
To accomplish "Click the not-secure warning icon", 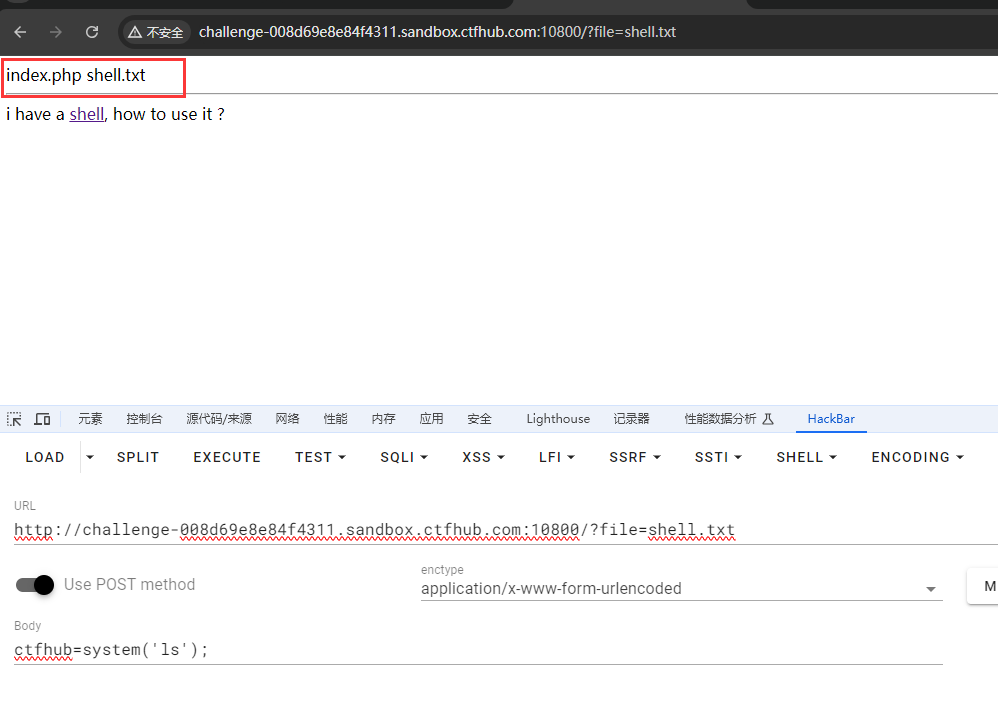I will (x=135, y=32).
